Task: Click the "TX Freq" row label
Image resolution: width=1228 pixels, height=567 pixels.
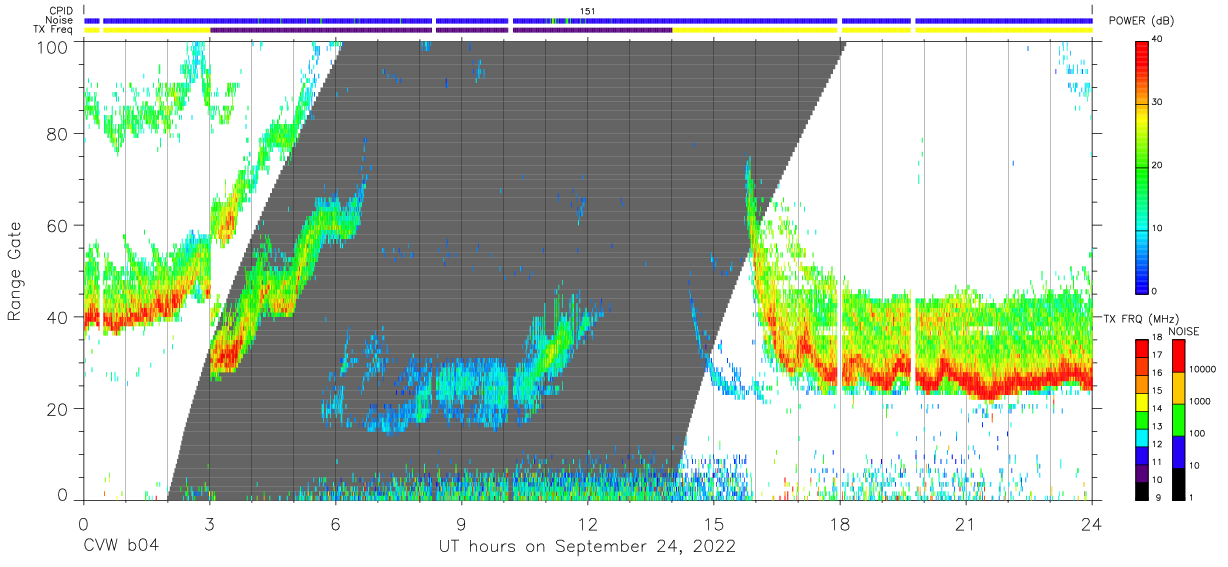Action: (53, 30)
